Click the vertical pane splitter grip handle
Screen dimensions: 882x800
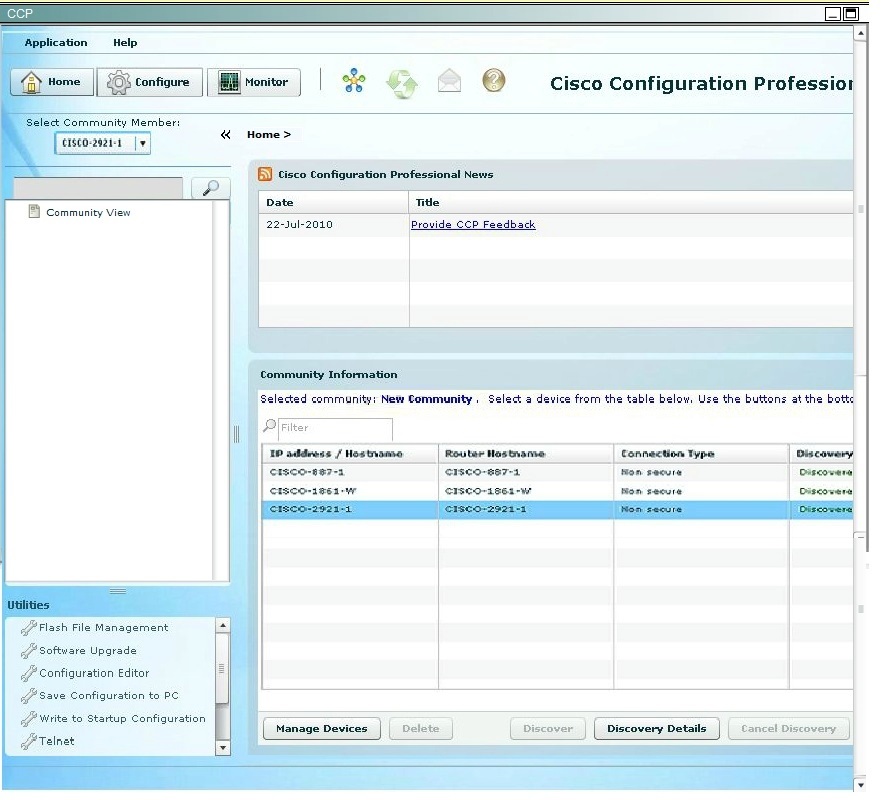[x=236, y=434]
